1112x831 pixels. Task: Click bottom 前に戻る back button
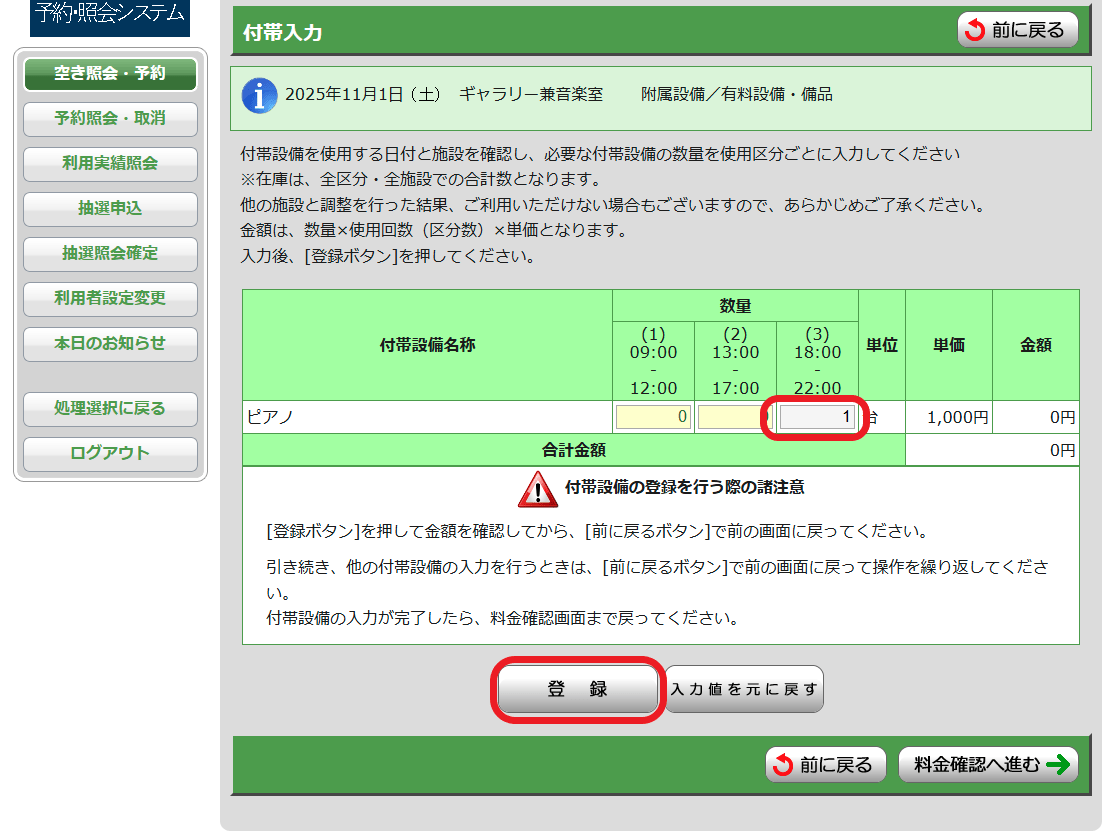[x=826, y=765]
